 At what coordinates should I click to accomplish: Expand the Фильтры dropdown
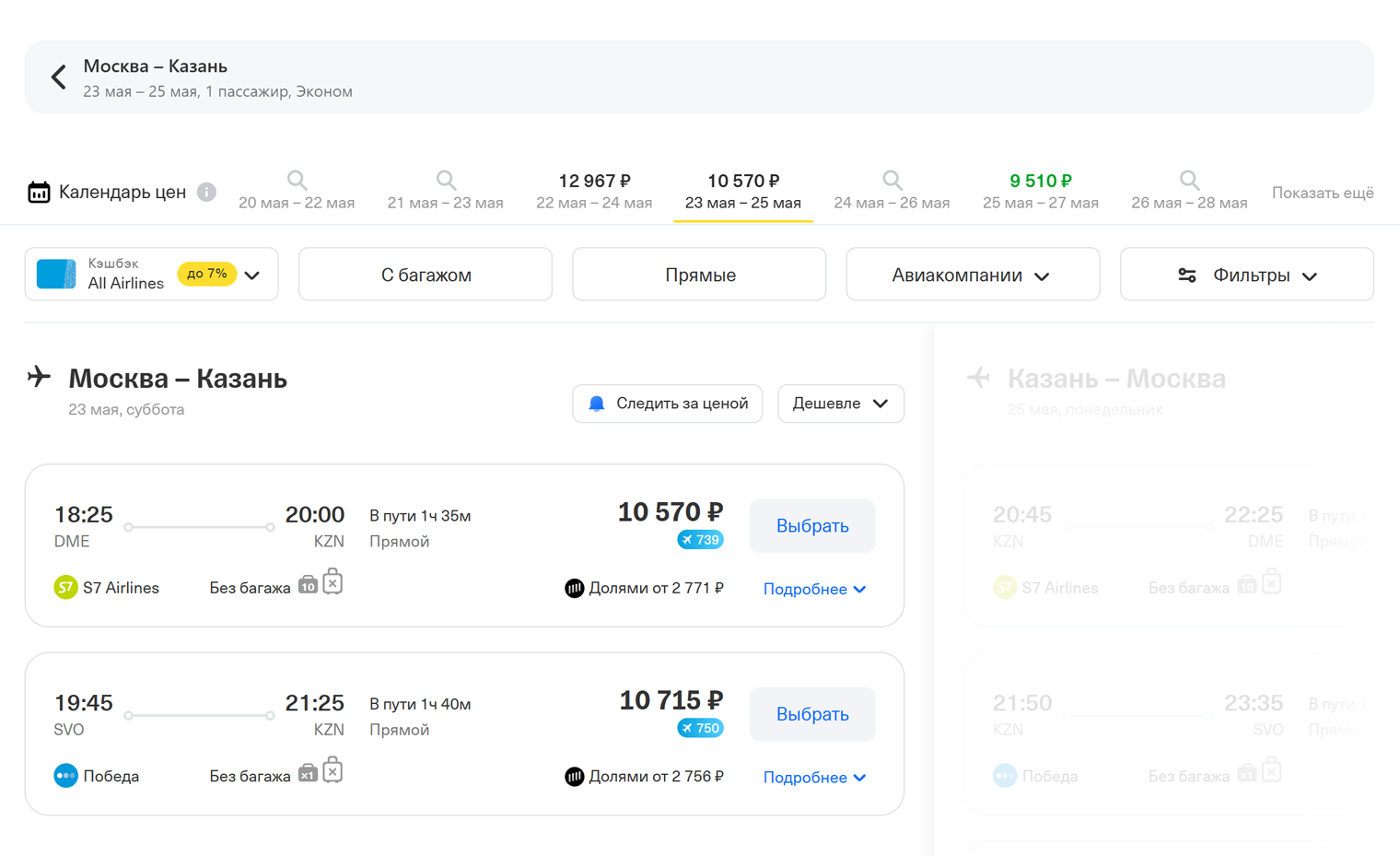coord(1246,275)
